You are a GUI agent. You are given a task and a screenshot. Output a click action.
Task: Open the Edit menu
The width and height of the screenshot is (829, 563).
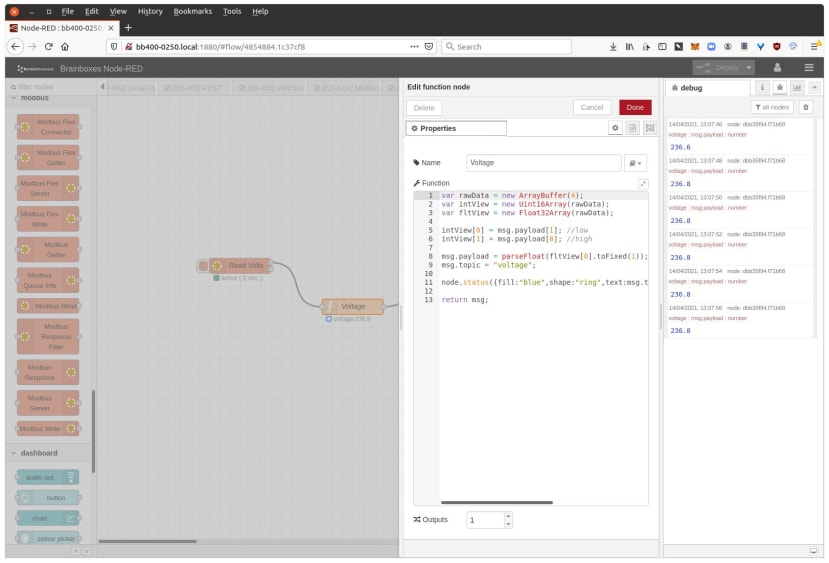coord(91,11)
